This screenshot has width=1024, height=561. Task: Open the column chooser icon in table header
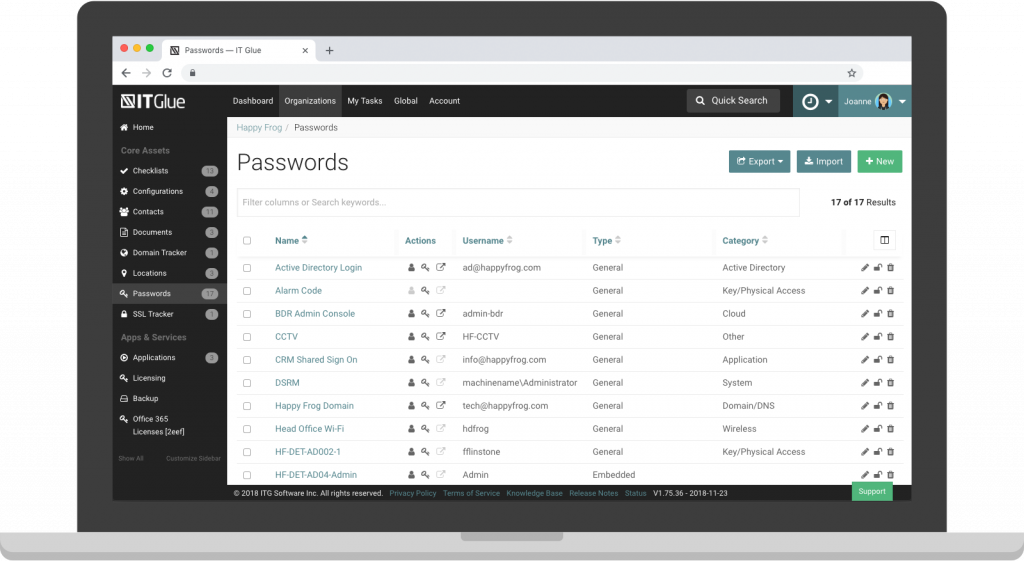[x=883, y=240]
